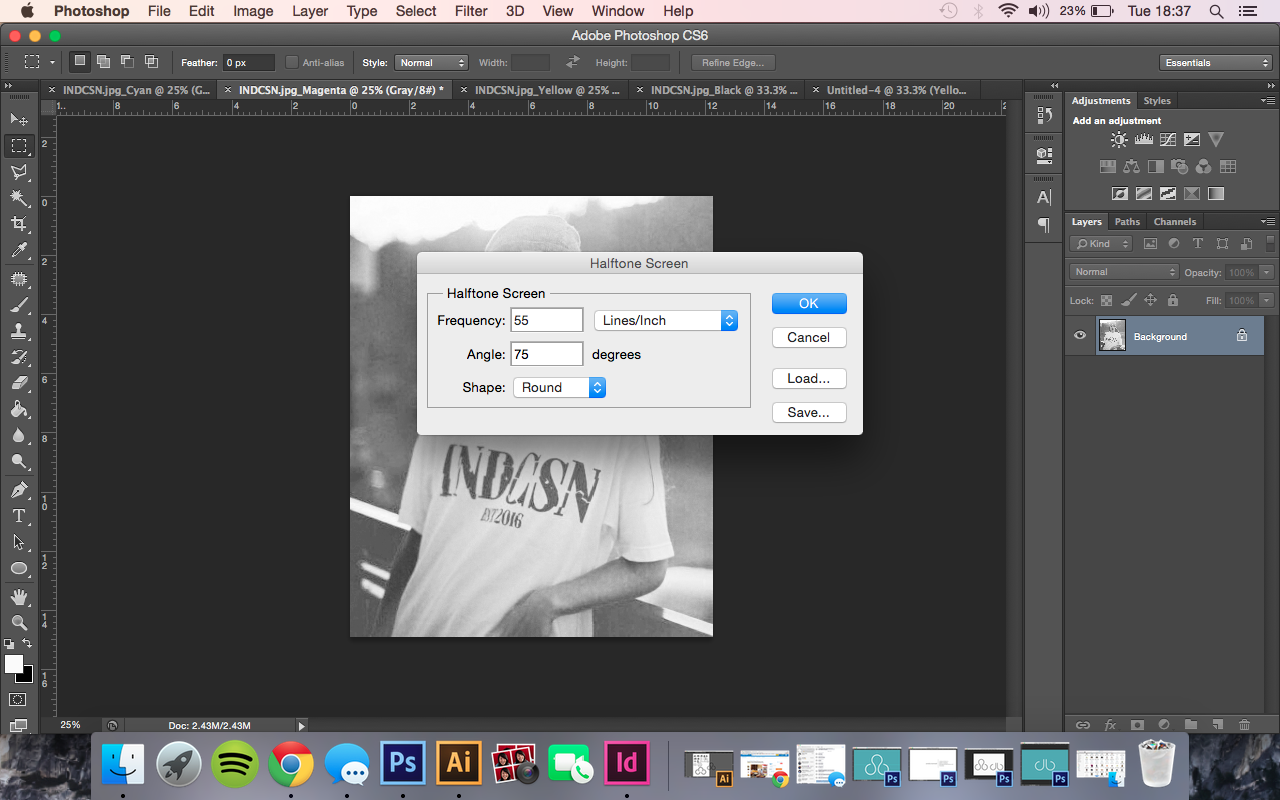
Task: Open the Shape dropdown showing Round
Action: pos(560,387)
